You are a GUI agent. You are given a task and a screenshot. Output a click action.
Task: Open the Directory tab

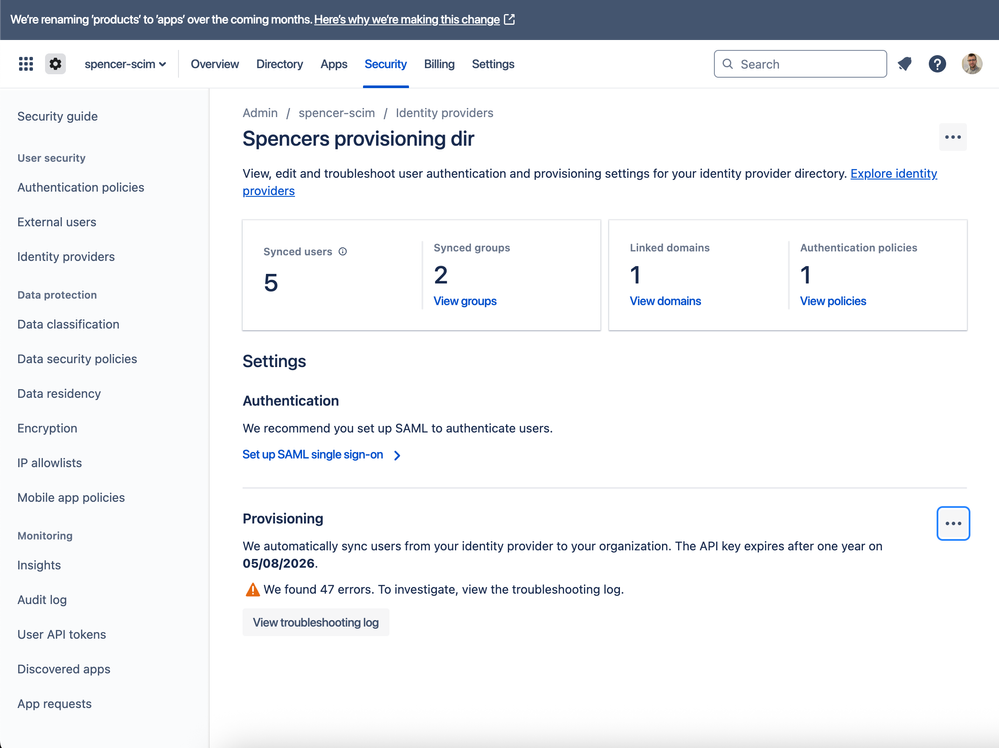(x=279, y=64)
